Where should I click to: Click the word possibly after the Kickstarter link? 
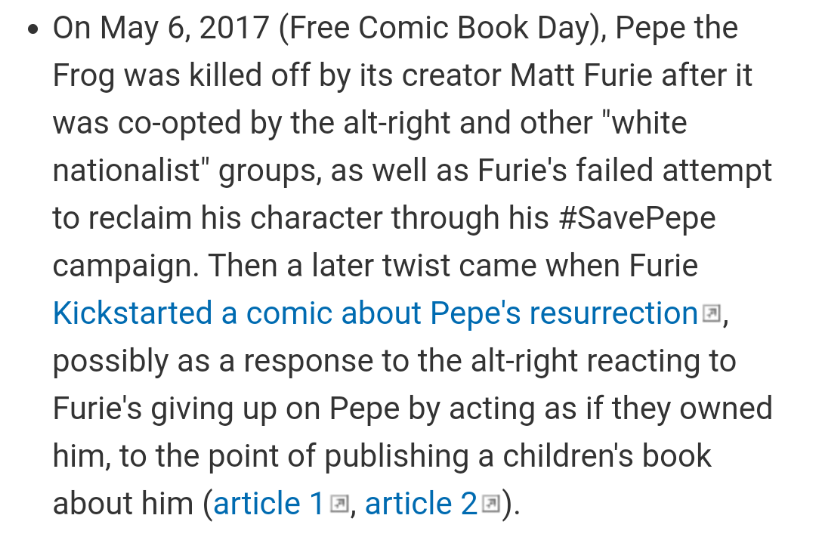click(111, 361)
